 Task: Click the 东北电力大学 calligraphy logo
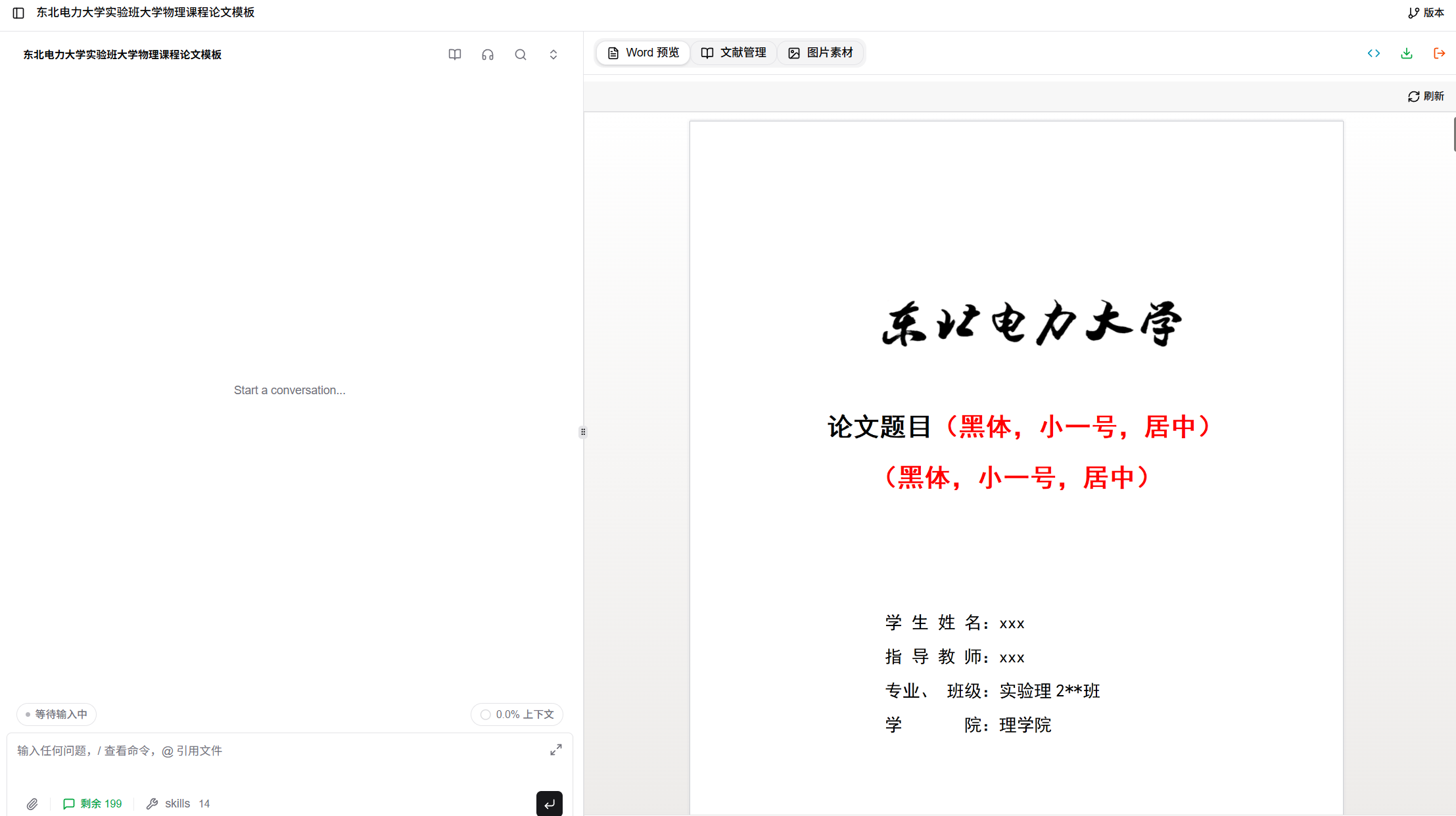click(1031, 323)
